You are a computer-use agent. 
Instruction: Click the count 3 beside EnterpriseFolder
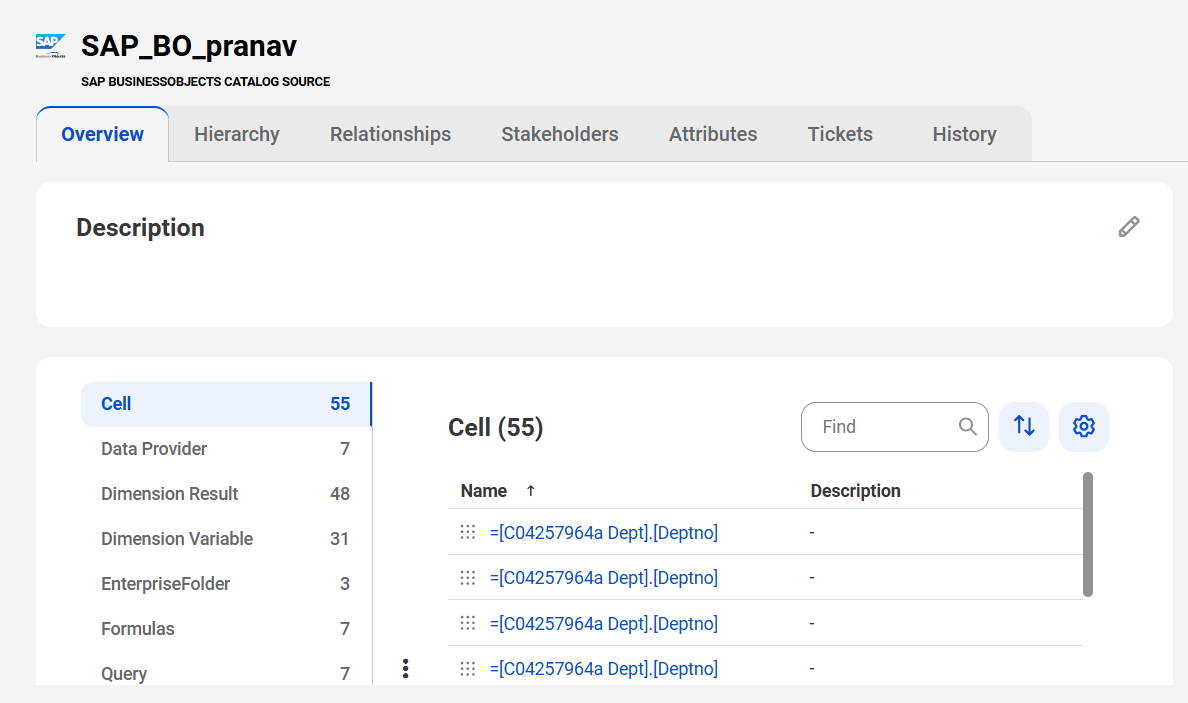click(345, 583)
